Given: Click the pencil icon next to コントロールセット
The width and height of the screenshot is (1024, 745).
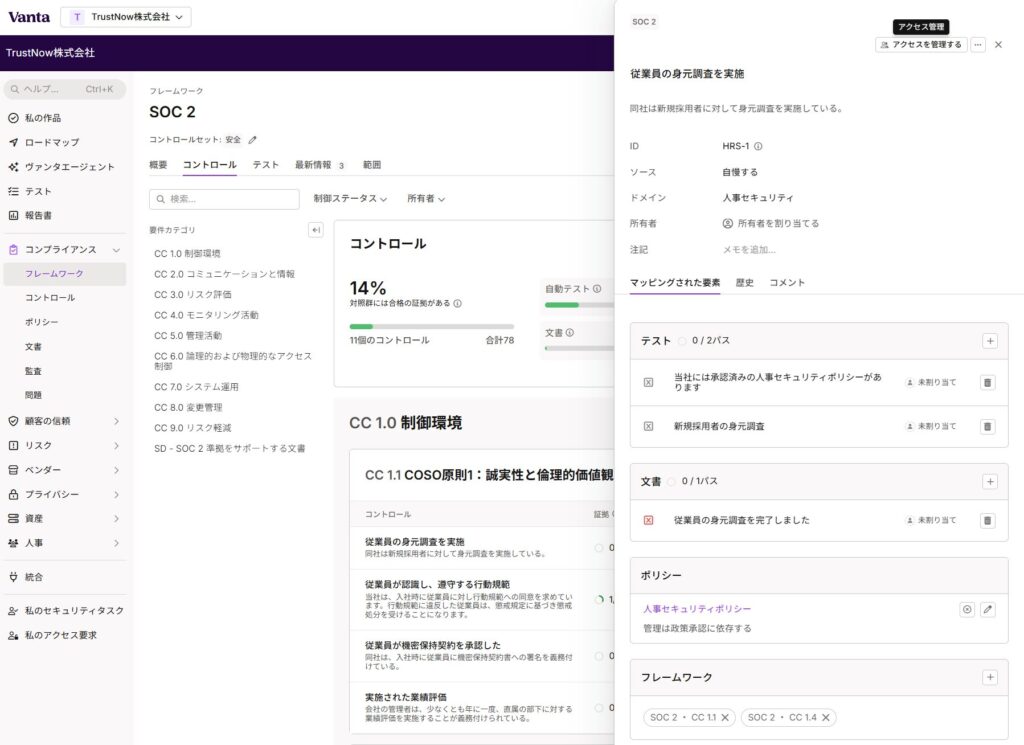Looking at the screenshot, I should coord(253,140).
